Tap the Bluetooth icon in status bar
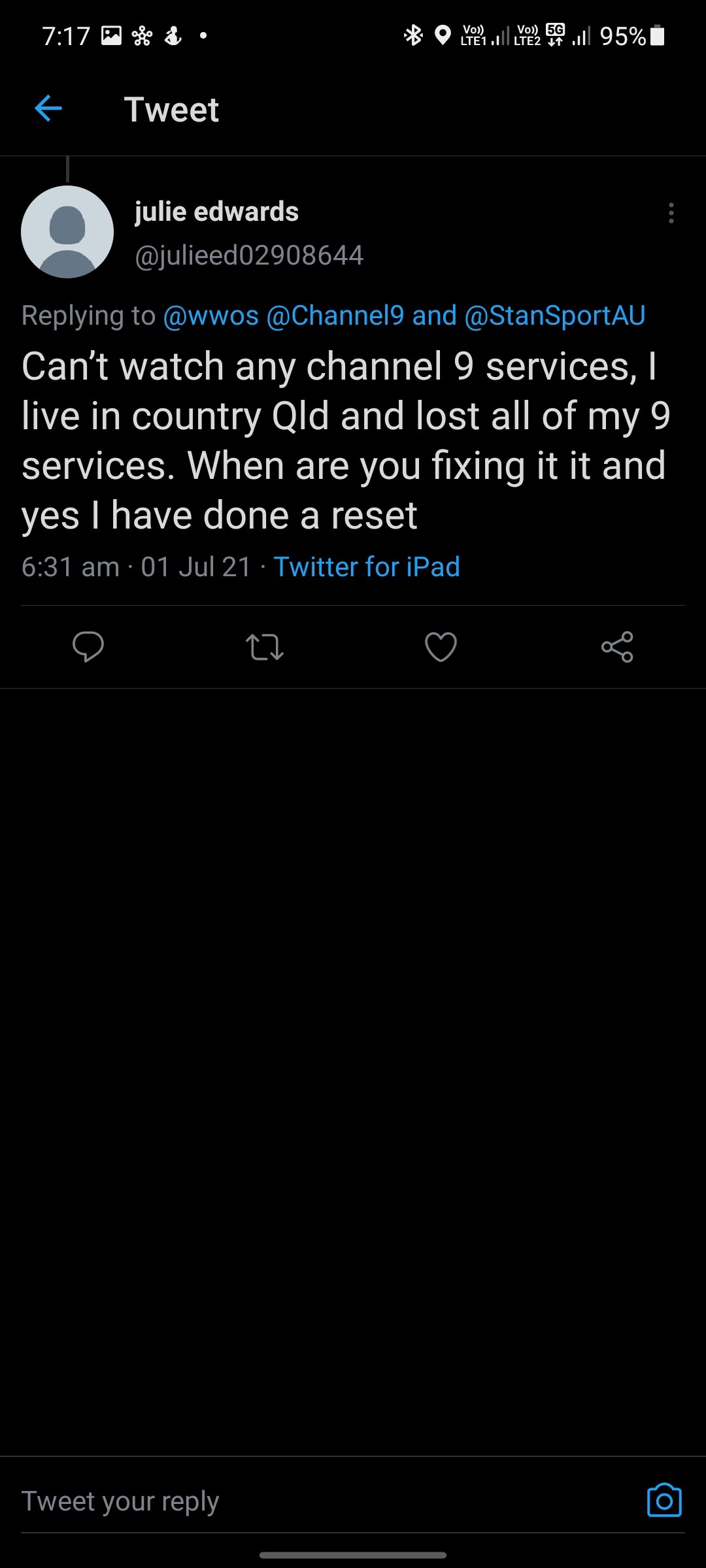706x1568 pixels. (413, 35)
